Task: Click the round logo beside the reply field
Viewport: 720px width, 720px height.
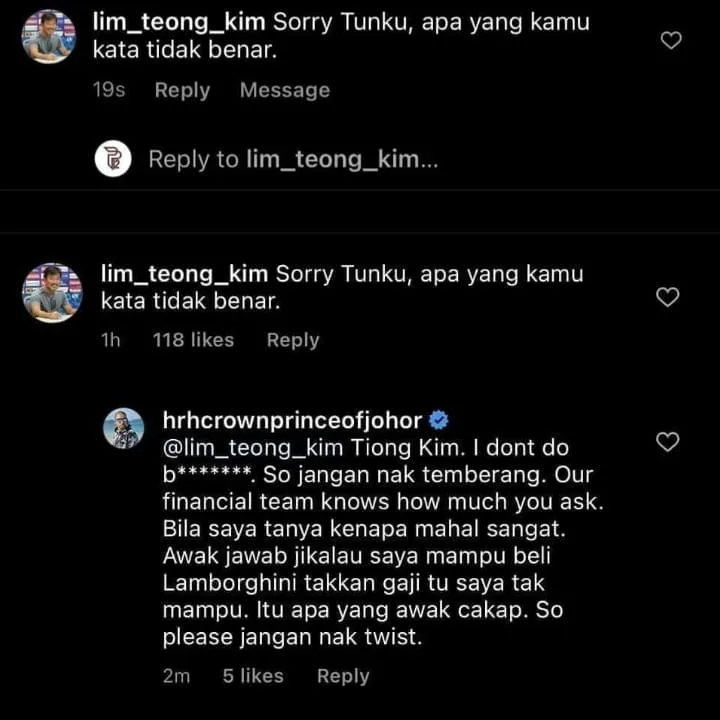Action: pyautogui.click(x=113, y=159)
